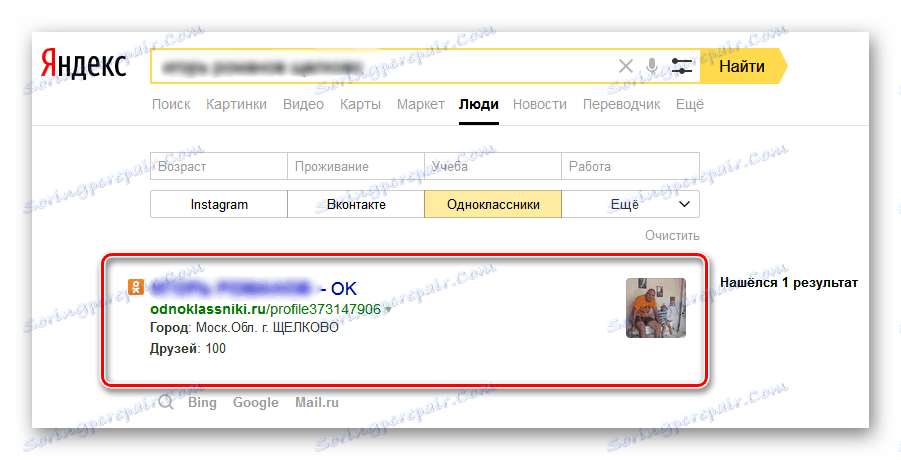Toggle the Instagram network filter
901x460 pixels.
pyautogui.click(x=219, y=204)
